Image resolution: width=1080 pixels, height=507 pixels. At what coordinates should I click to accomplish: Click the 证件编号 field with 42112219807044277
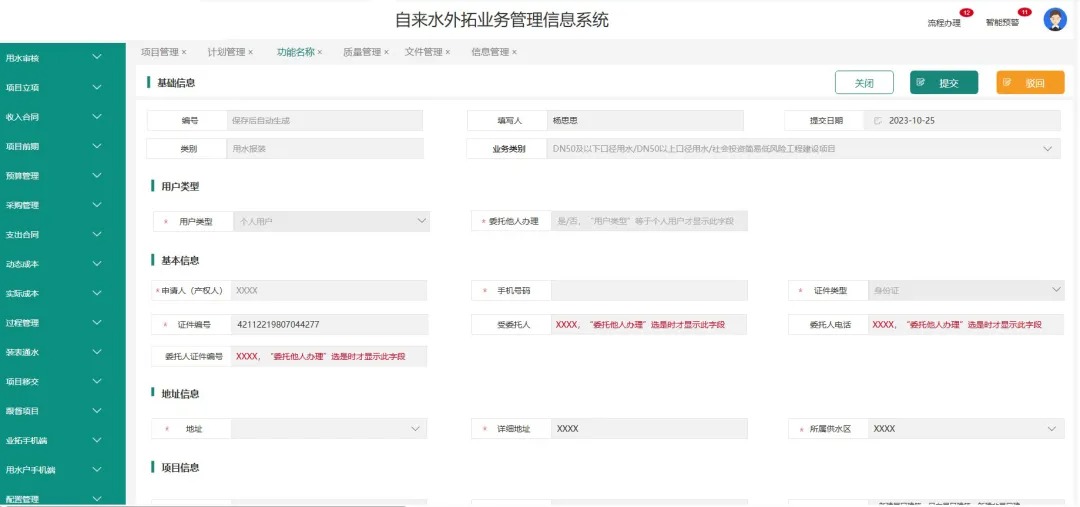pyautogui.click(x=330, y=324)
